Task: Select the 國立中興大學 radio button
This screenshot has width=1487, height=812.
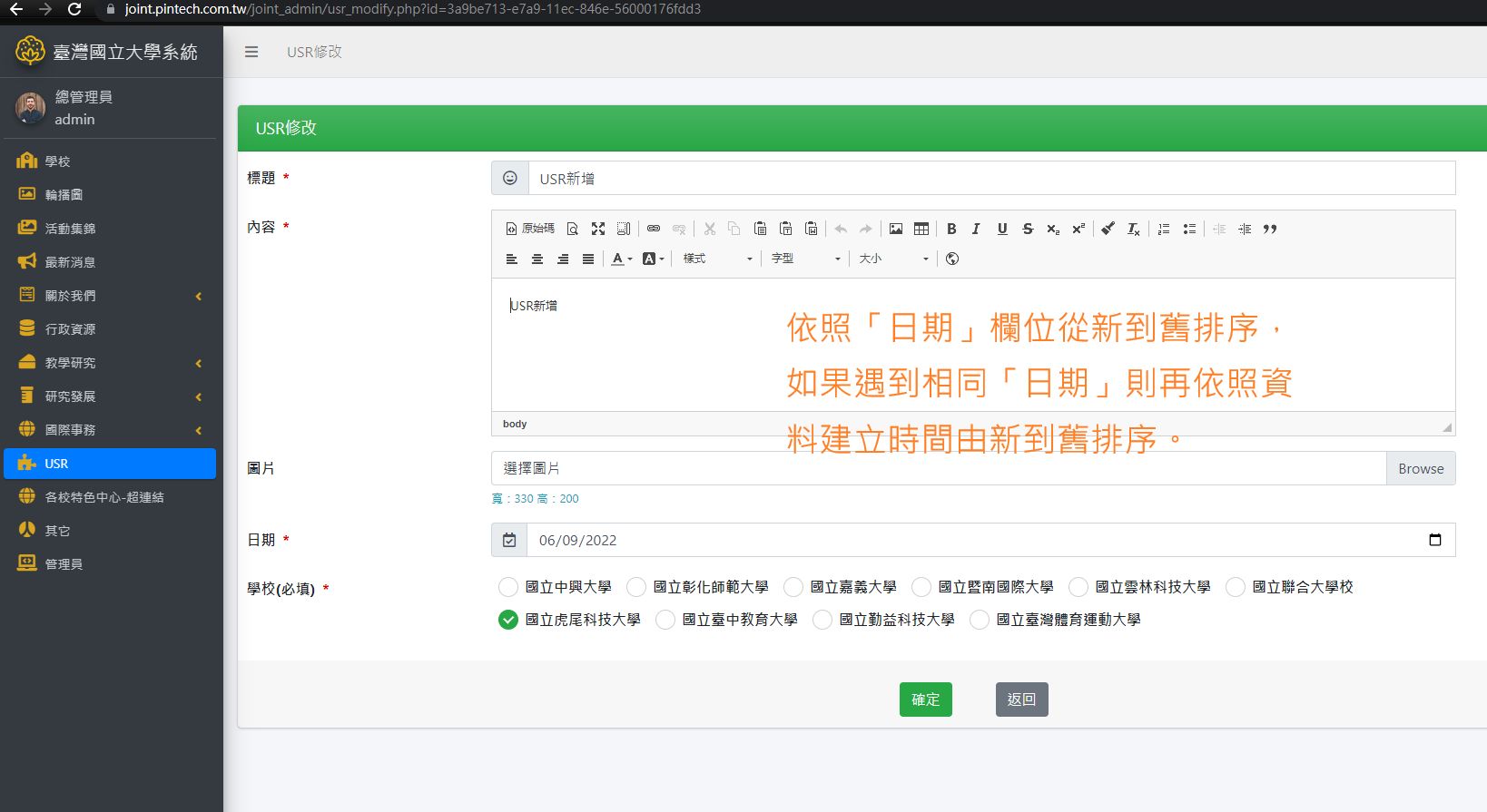Action: (508, 587)
